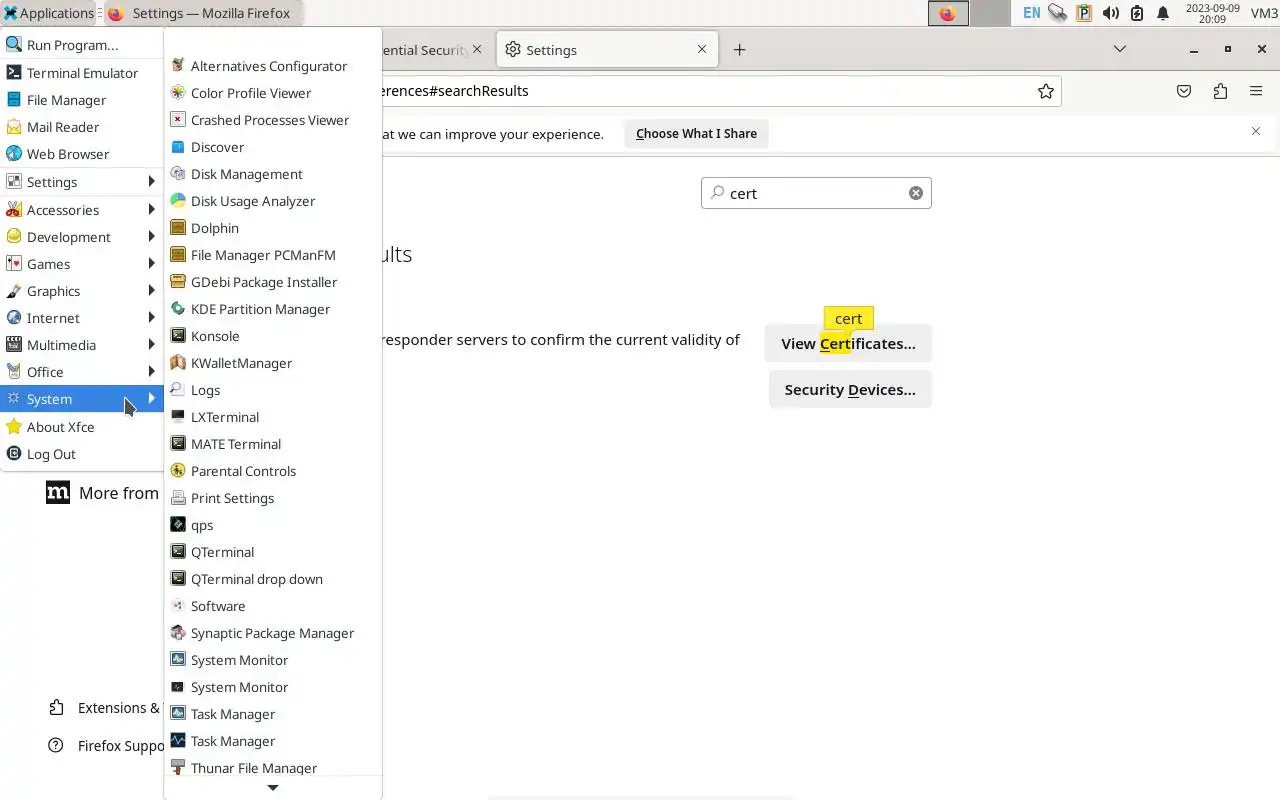Switch to the Settings tab
1280x800 pixels.
pyautogui.click(x=606, y=49)
